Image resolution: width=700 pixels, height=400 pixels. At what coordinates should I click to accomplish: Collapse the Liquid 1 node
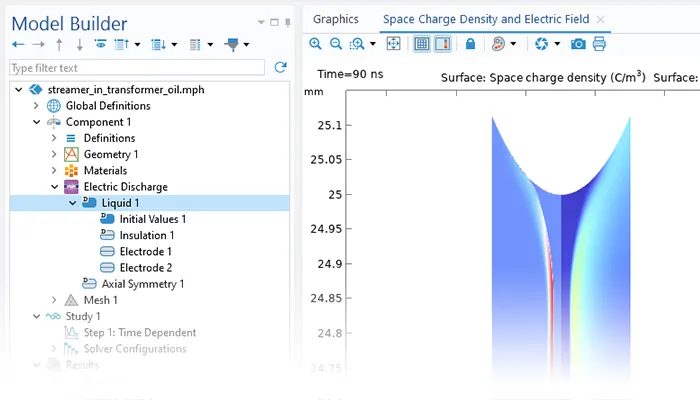(x=73, y=203)
